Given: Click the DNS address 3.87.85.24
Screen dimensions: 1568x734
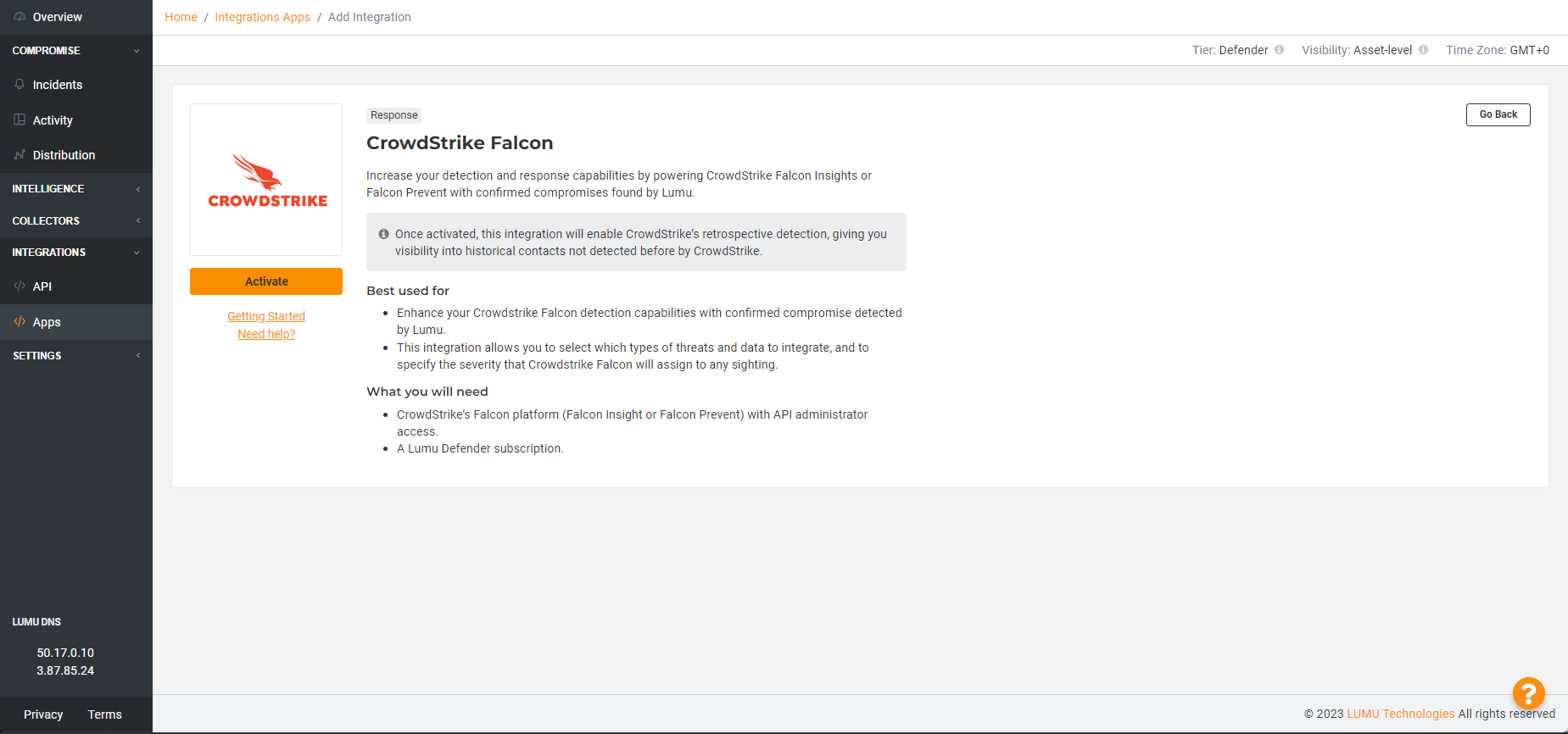Looking at the screenshot, I should [65, 670].
